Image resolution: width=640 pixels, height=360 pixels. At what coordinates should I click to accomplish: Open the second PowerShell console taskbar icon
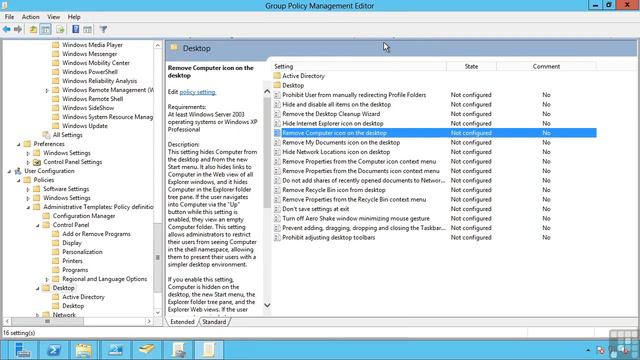[116, 350]
